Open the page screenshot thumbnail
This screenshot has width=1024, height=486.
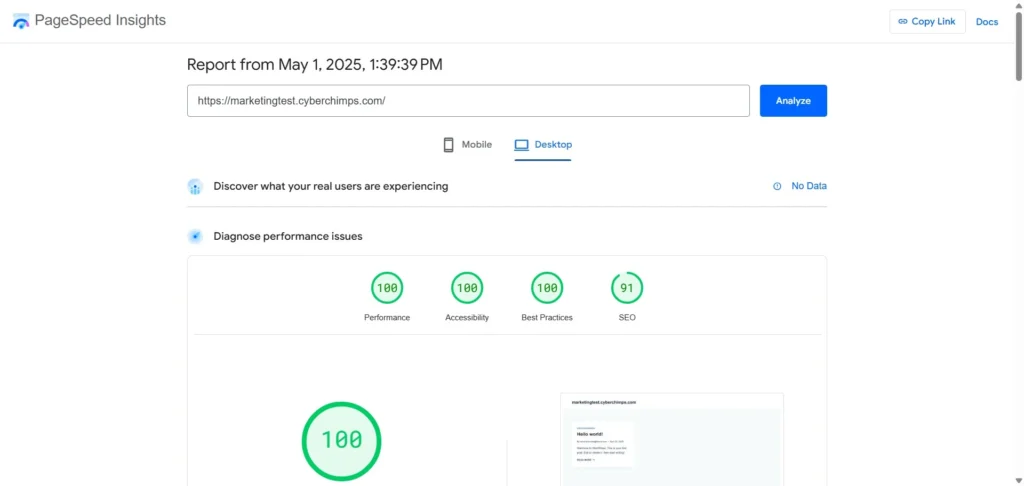point(672,439)
